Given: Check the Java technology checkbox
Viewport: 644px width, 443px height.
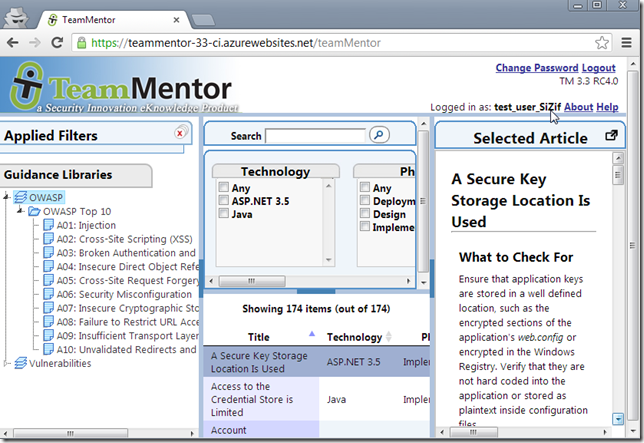Looking at the screenshot, I should coord(223,213).
